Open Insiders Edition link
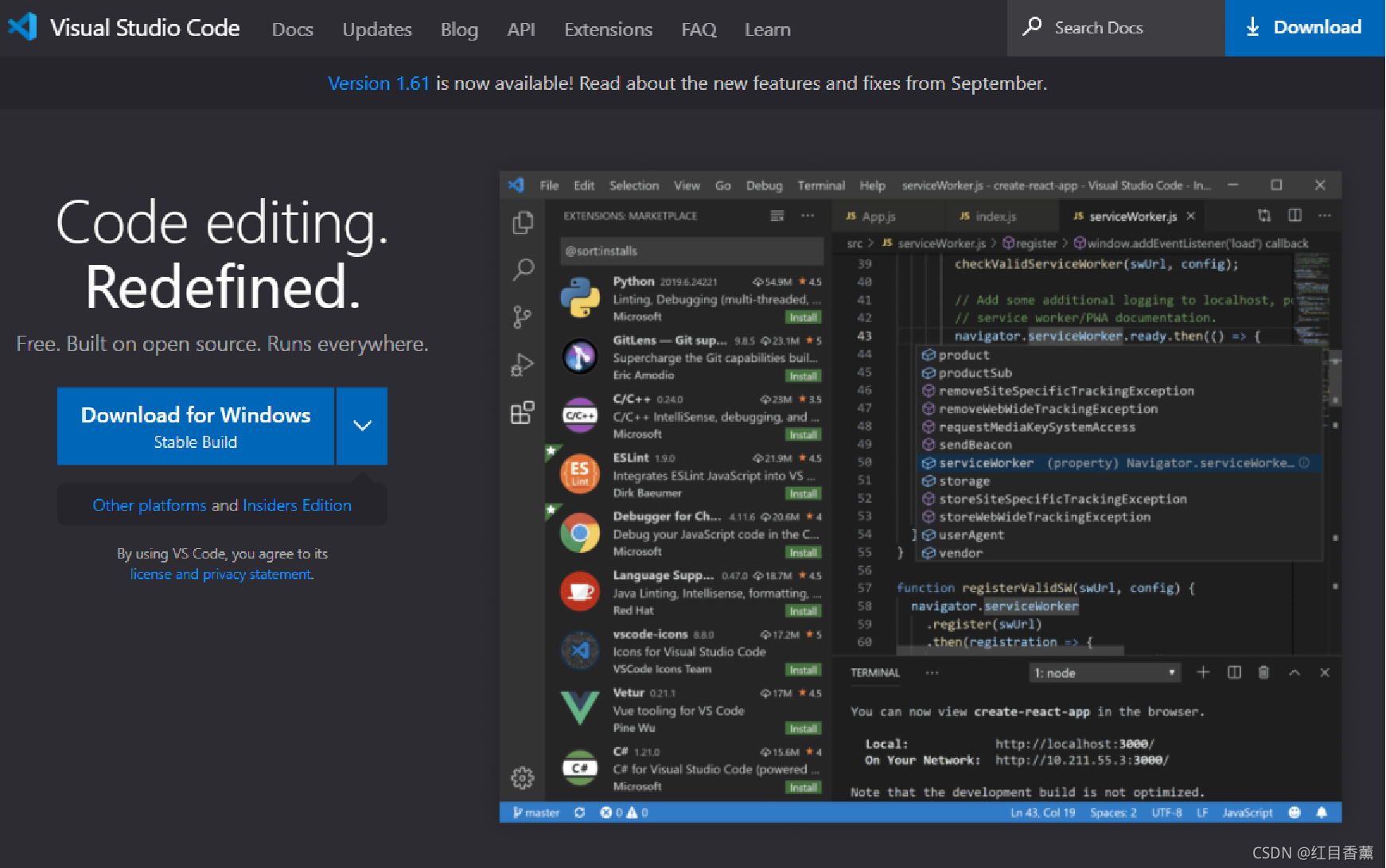Viewport: 1386px width, 868px height. [x=297, y=505]
